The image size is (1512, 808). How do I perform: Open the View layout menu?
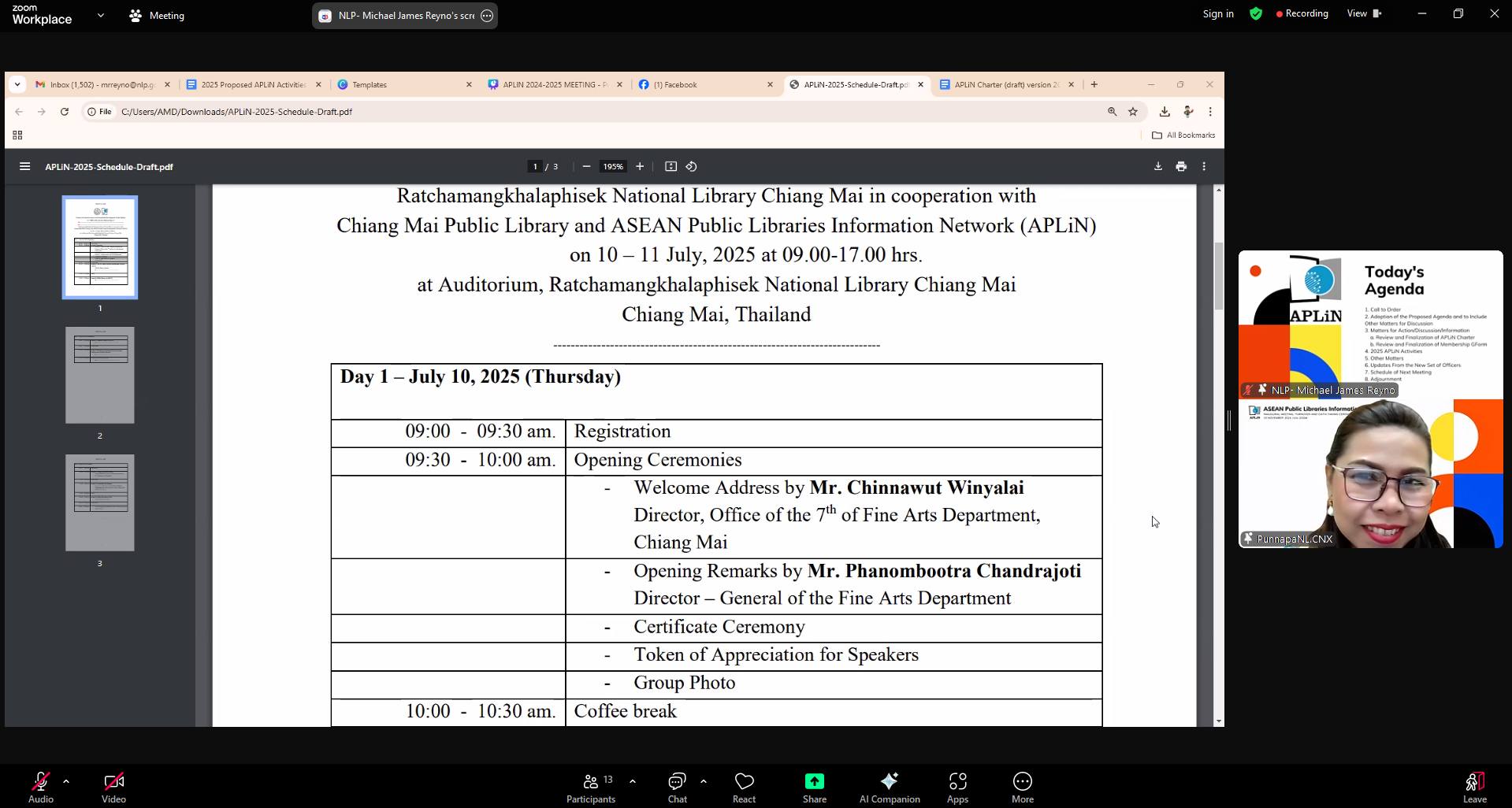(1364, 13)
